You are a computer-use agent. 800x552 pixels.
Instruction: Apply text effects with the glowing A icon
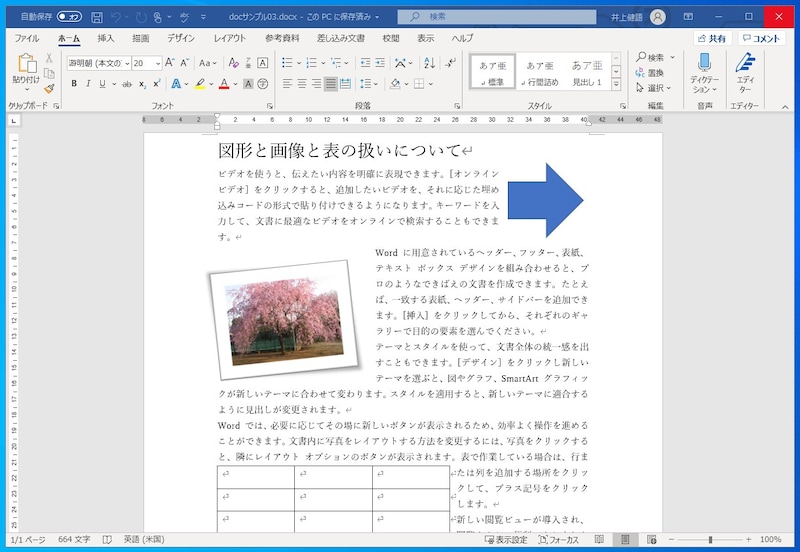point(176,84)
